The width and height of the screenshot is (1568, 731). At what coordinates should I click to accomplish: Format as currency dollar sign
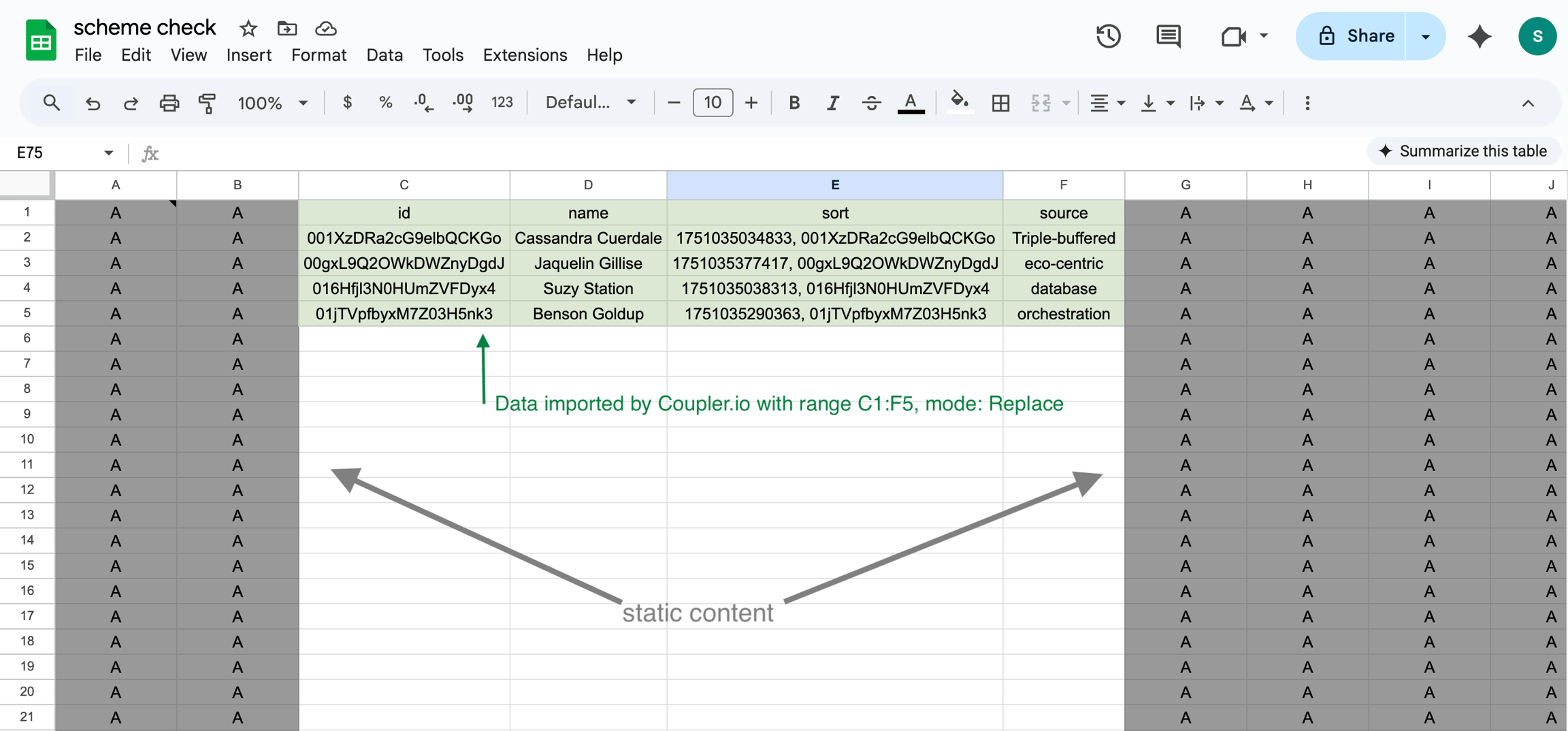click(x=347, y=103)
